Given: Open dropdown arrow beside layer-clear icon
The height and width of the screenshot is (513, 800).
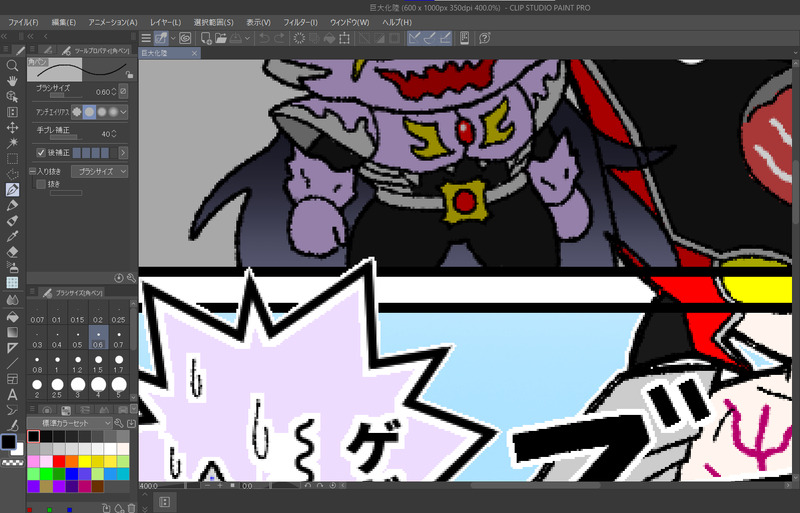Looking at the screenshot, I should [x=173, y=38].
